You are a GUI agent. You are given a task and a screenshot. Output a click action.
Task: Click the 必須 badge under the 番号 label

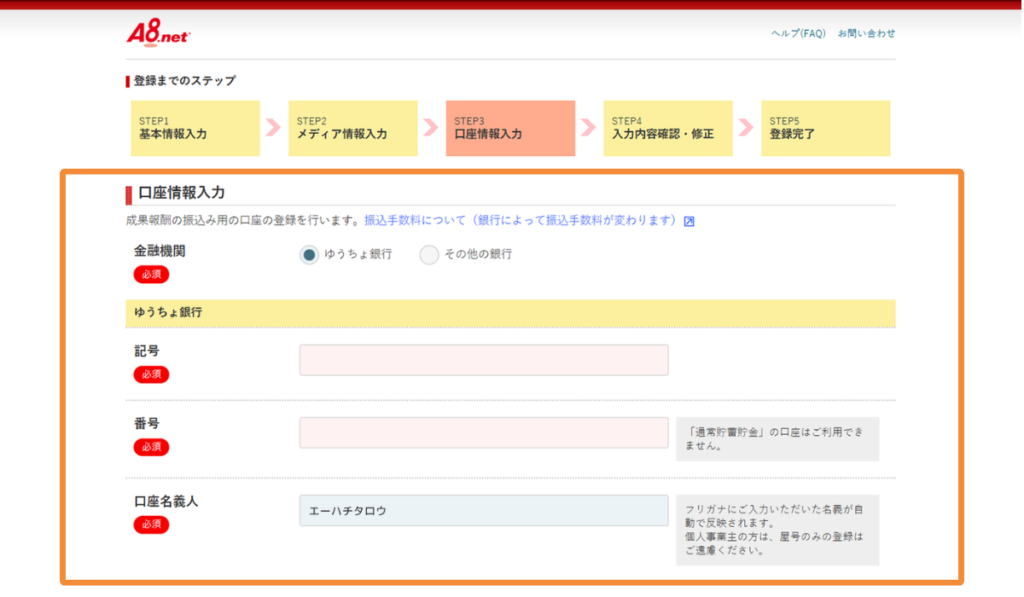151,447
